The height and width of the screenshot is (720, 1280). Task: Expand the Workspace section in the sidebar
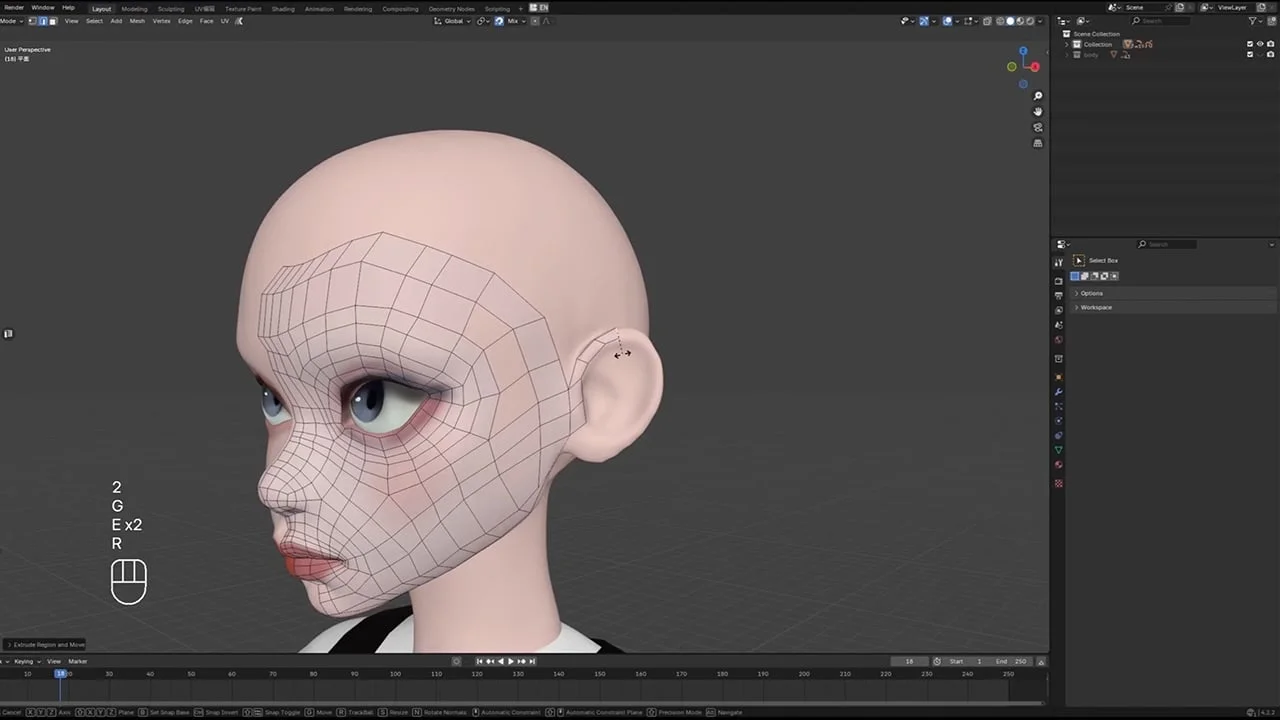point(1096,307)
